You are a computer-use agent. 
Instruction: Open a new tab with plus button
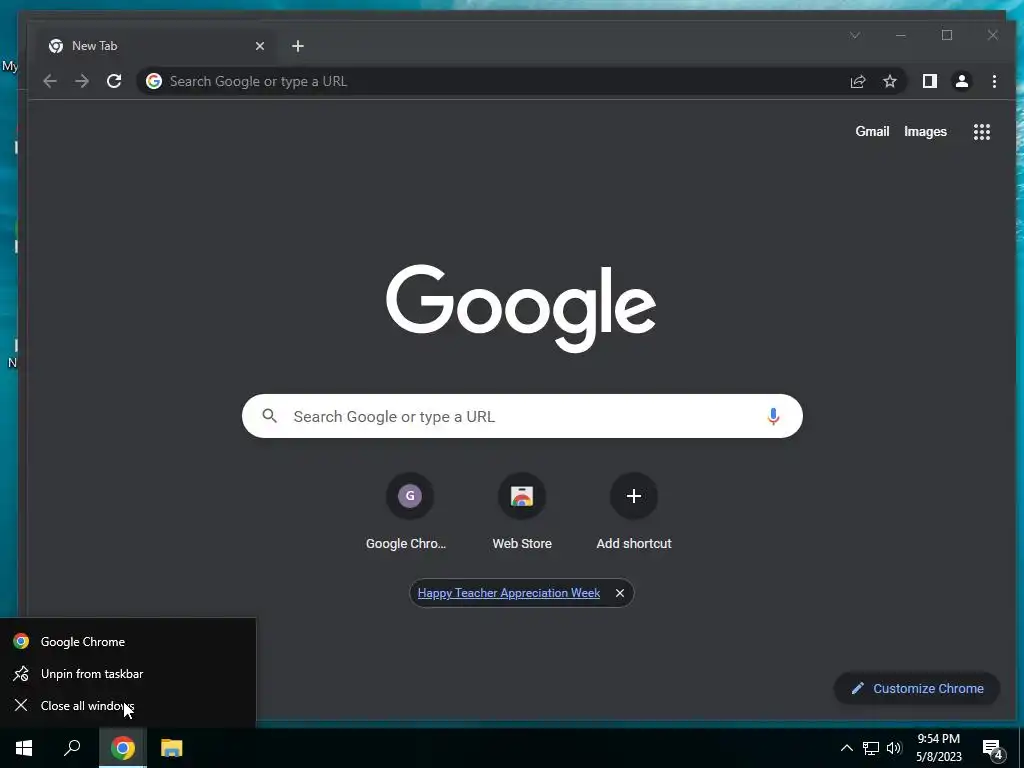[x=298, y=46]
